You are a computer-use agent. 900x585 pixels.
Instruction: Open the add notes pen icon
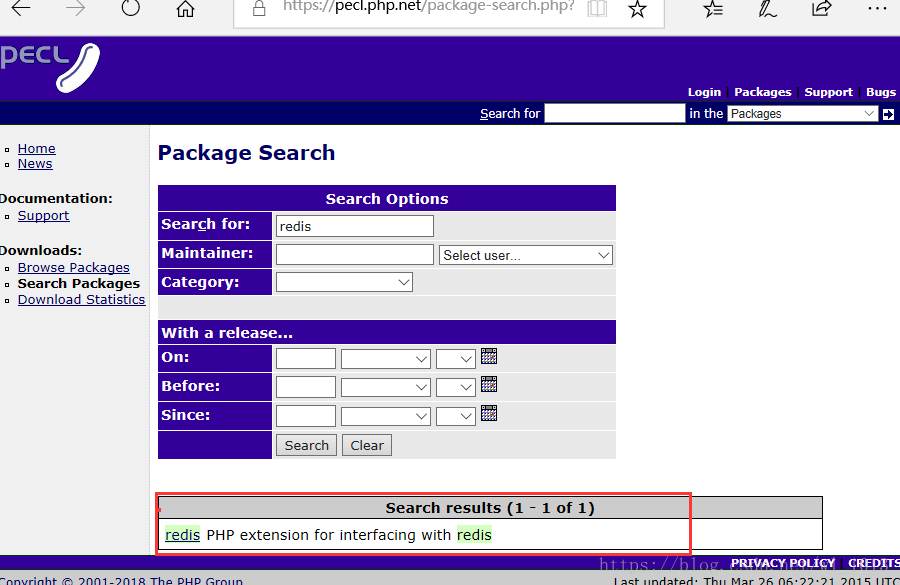pyautogui.click(x=767, y=8)
